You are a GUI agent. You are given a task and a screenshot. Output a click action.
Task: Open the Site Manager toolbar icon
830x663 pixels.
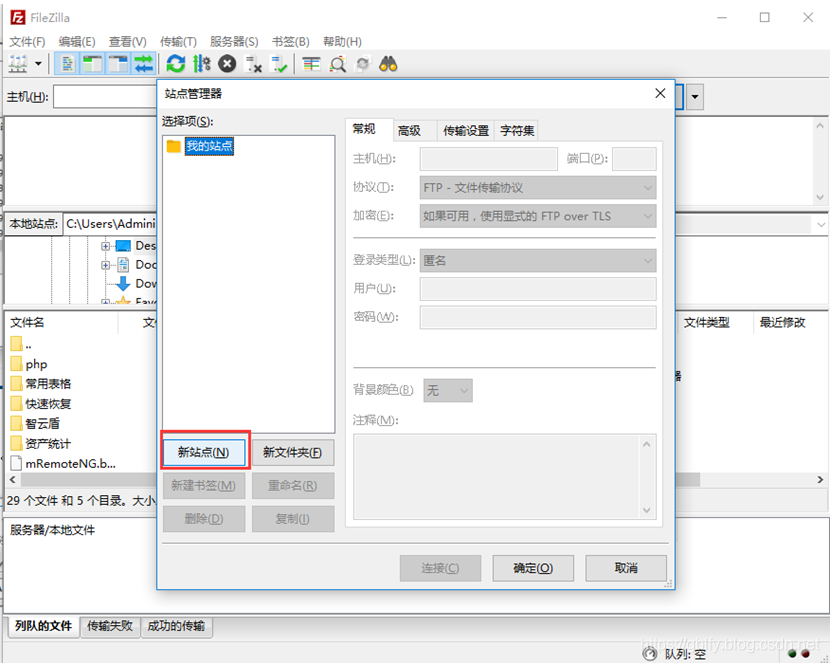click(18, 65)
